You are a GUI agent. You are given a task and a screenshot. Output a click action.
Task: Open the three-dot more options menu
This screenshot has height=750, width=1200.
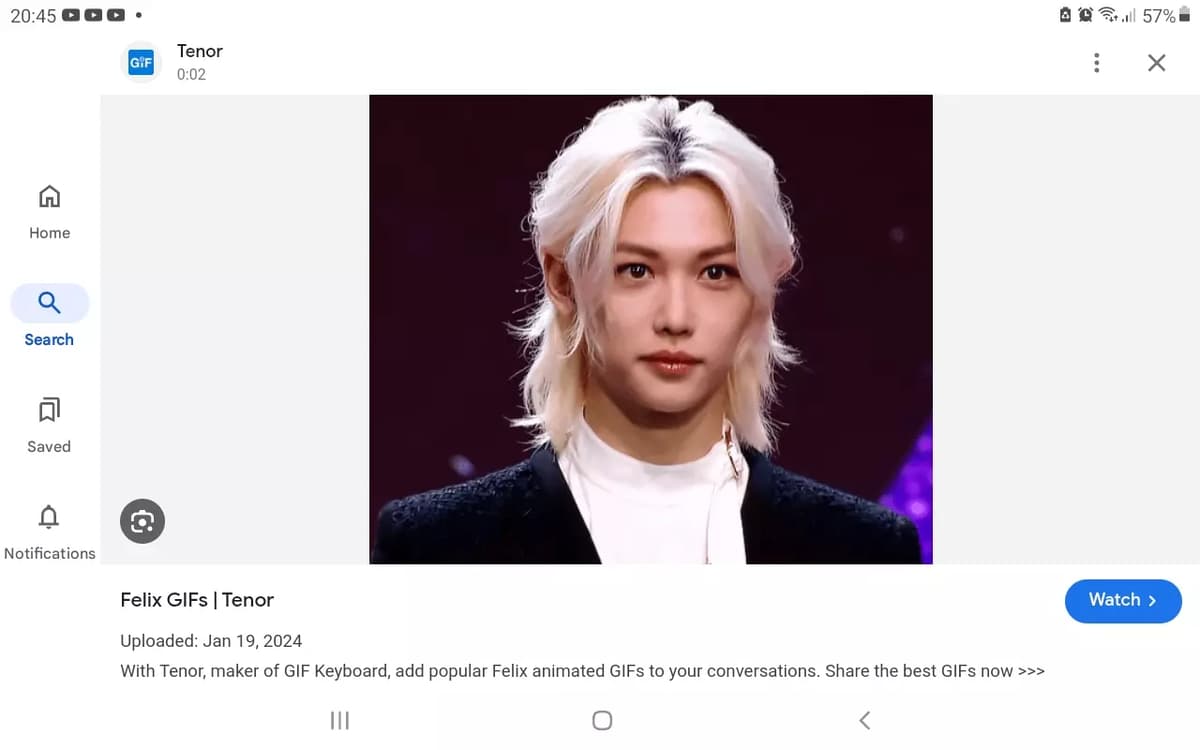tap(1096, 63)
